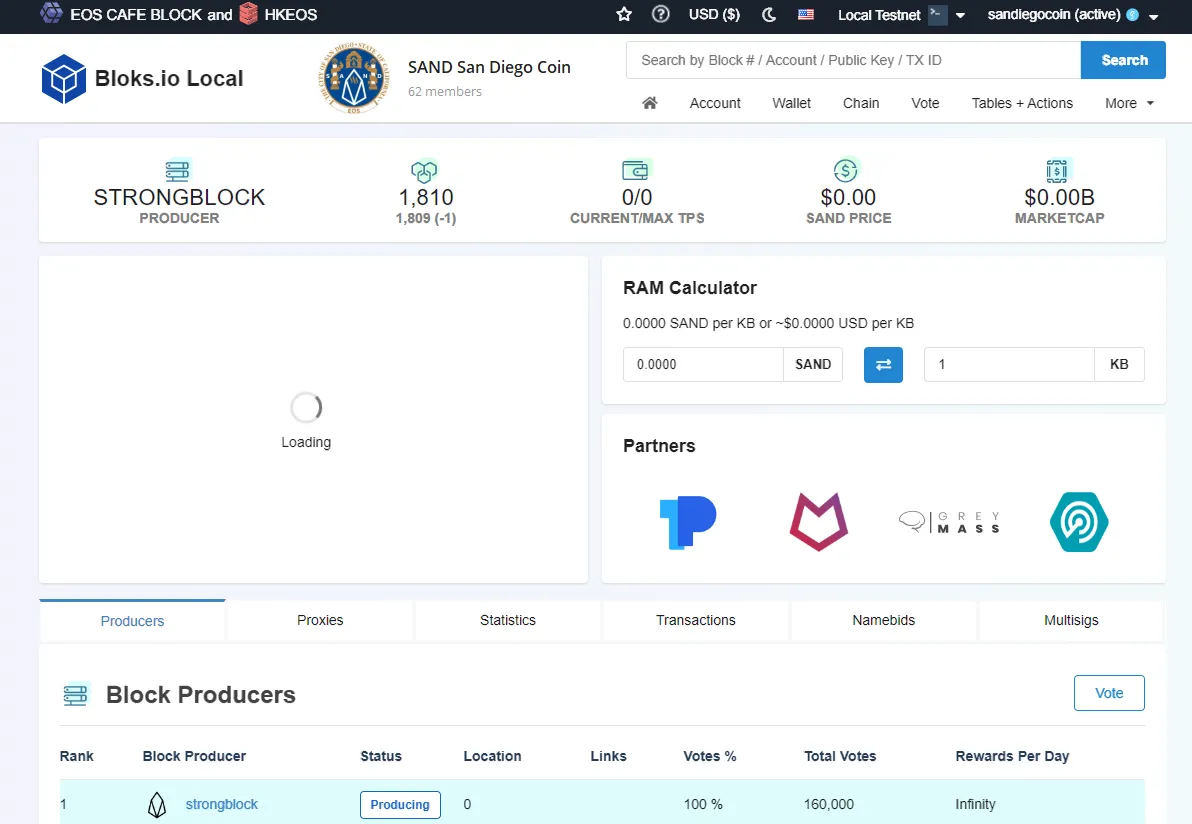Open the strongblock producer link
Screen dimensions: 1192x824
tap(221, 804)
